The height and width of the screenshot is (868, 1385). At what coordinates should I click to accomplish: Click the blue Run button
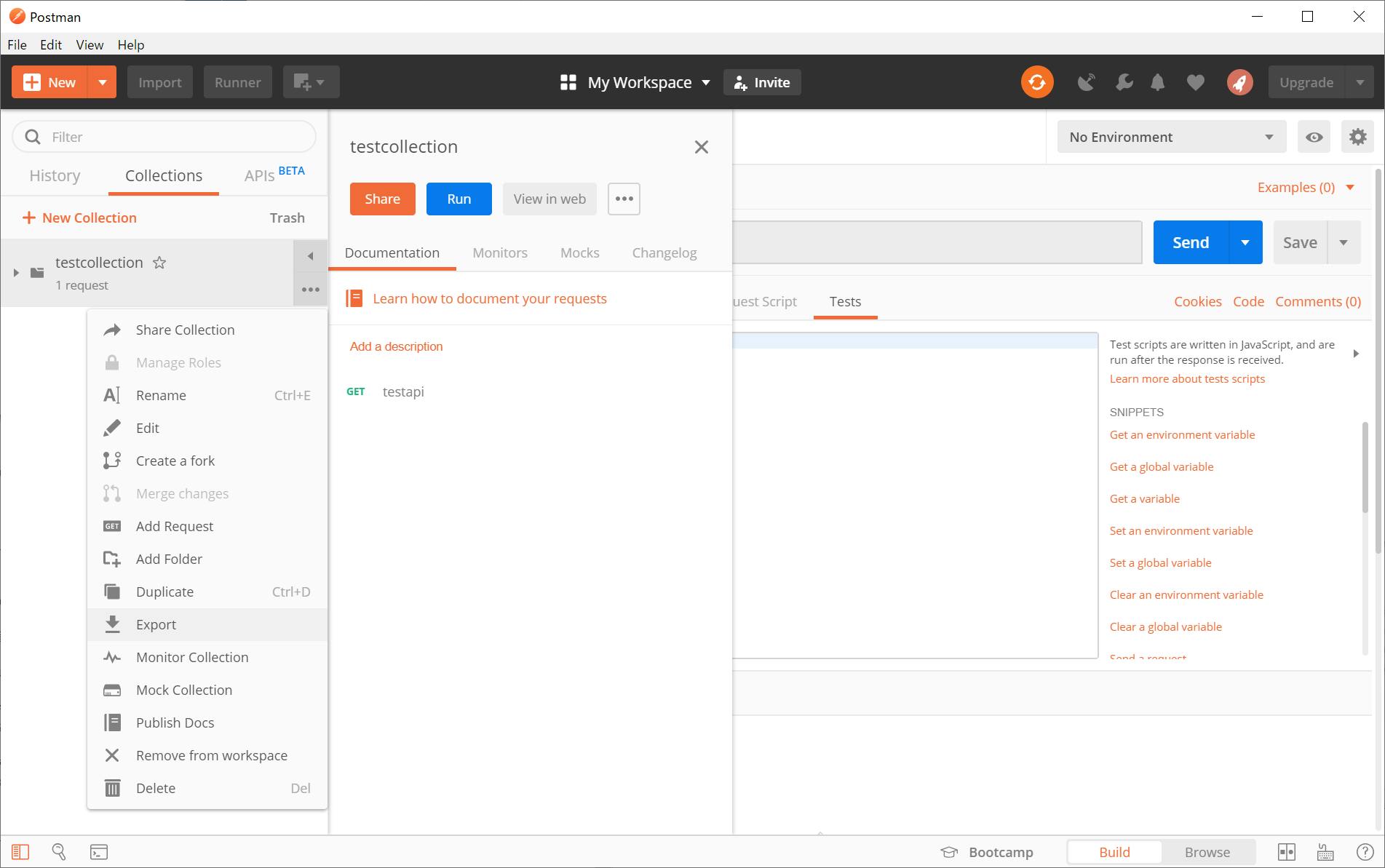pos(459,199)
